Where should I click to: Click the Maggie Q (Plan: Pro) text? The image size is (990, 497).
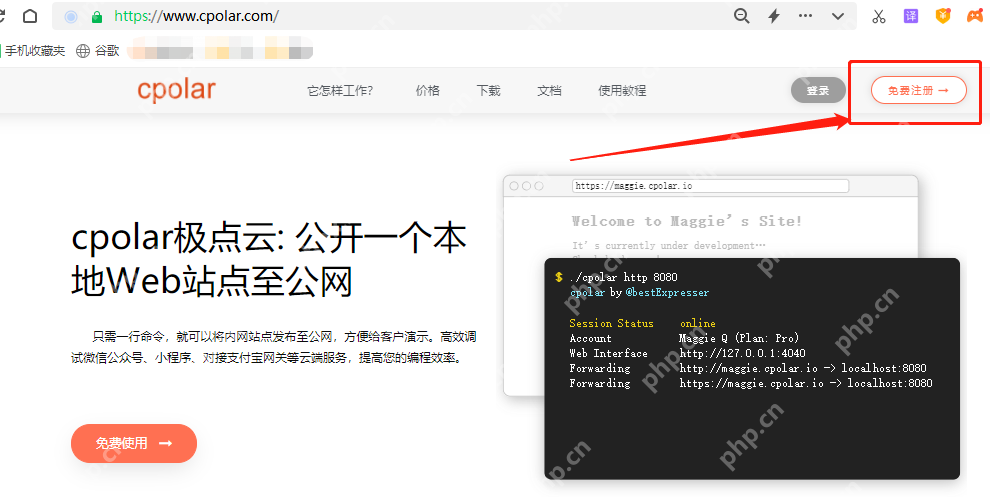[739, 338]
